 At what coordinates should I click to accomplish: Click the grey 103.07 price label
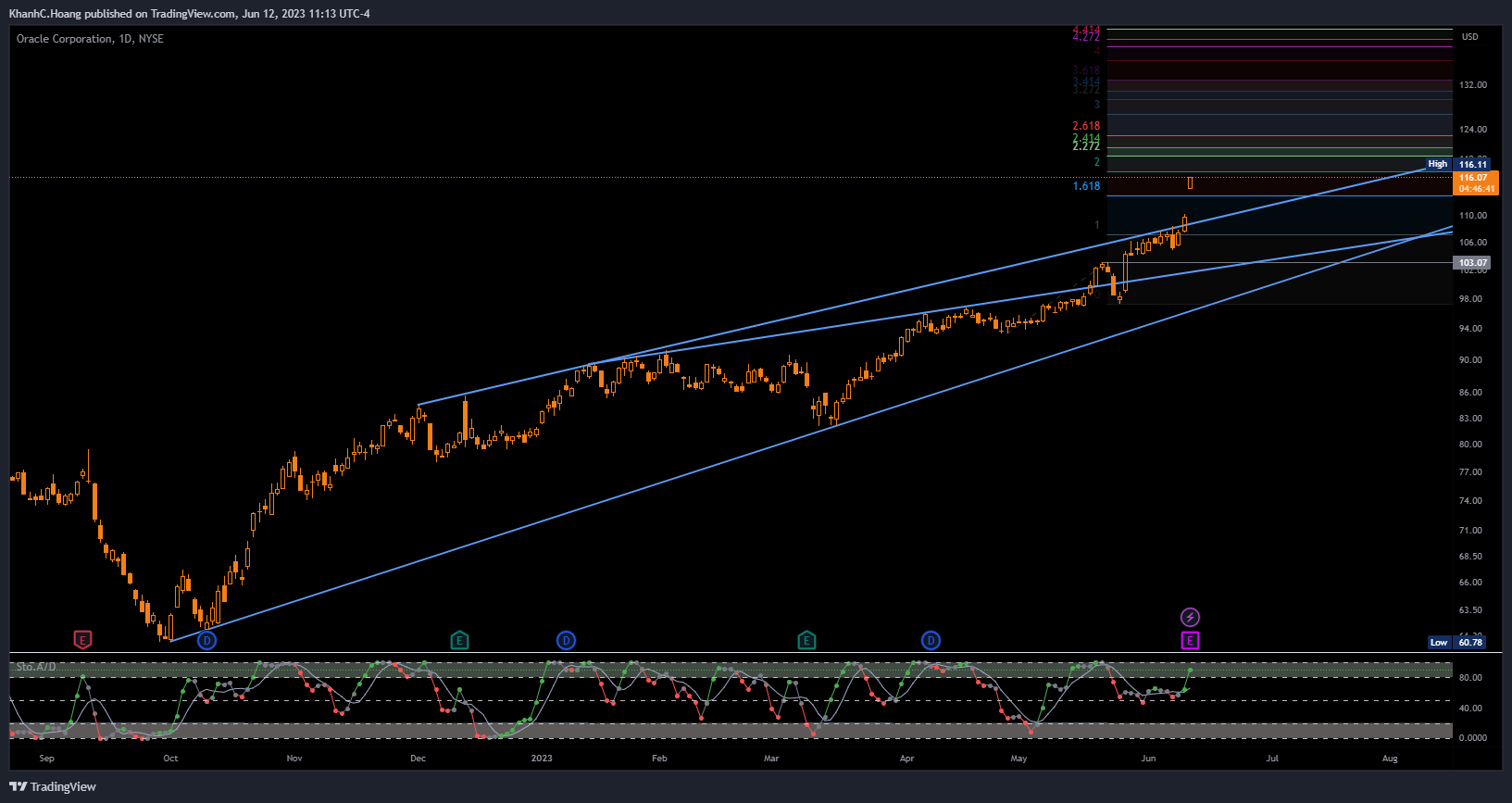click(1473, 263)
